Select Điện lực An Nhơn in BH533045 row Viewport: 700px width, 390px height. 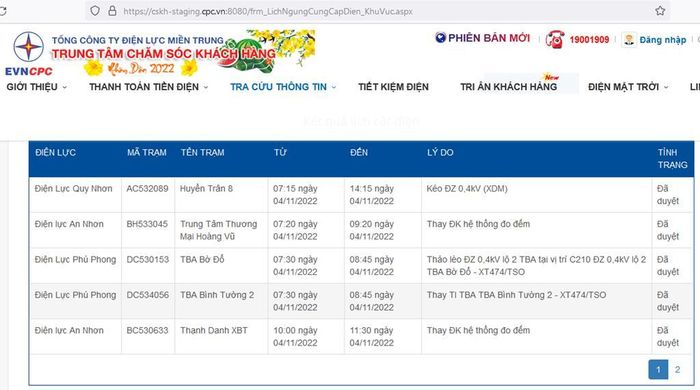pyautogui.click(x=69, y=224)
